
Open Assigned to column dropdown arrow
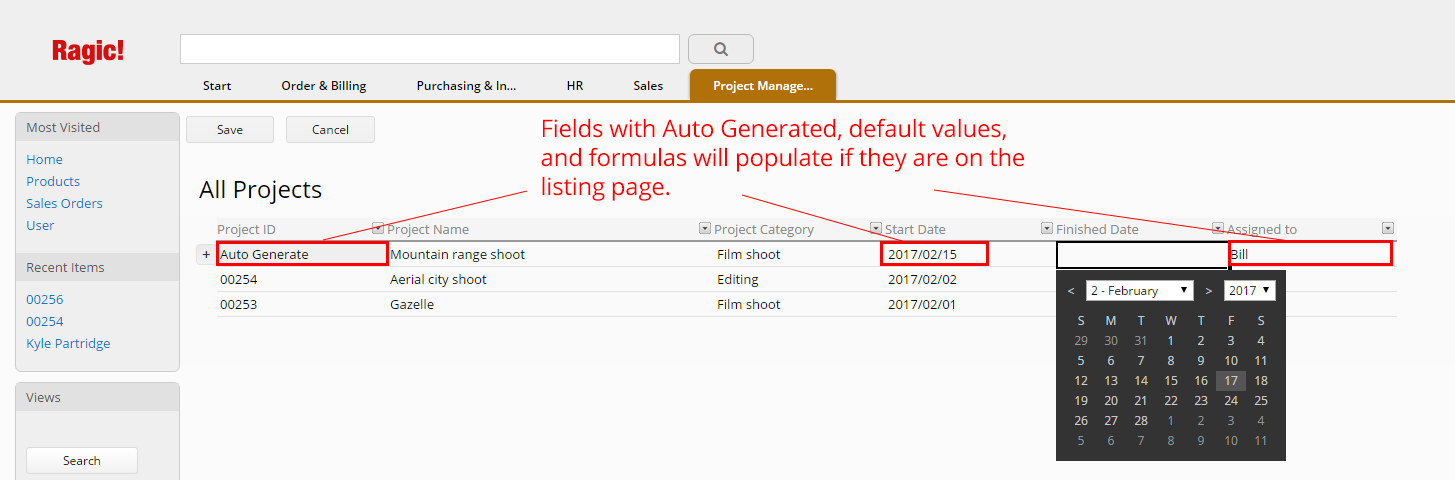pos(1388,228)
